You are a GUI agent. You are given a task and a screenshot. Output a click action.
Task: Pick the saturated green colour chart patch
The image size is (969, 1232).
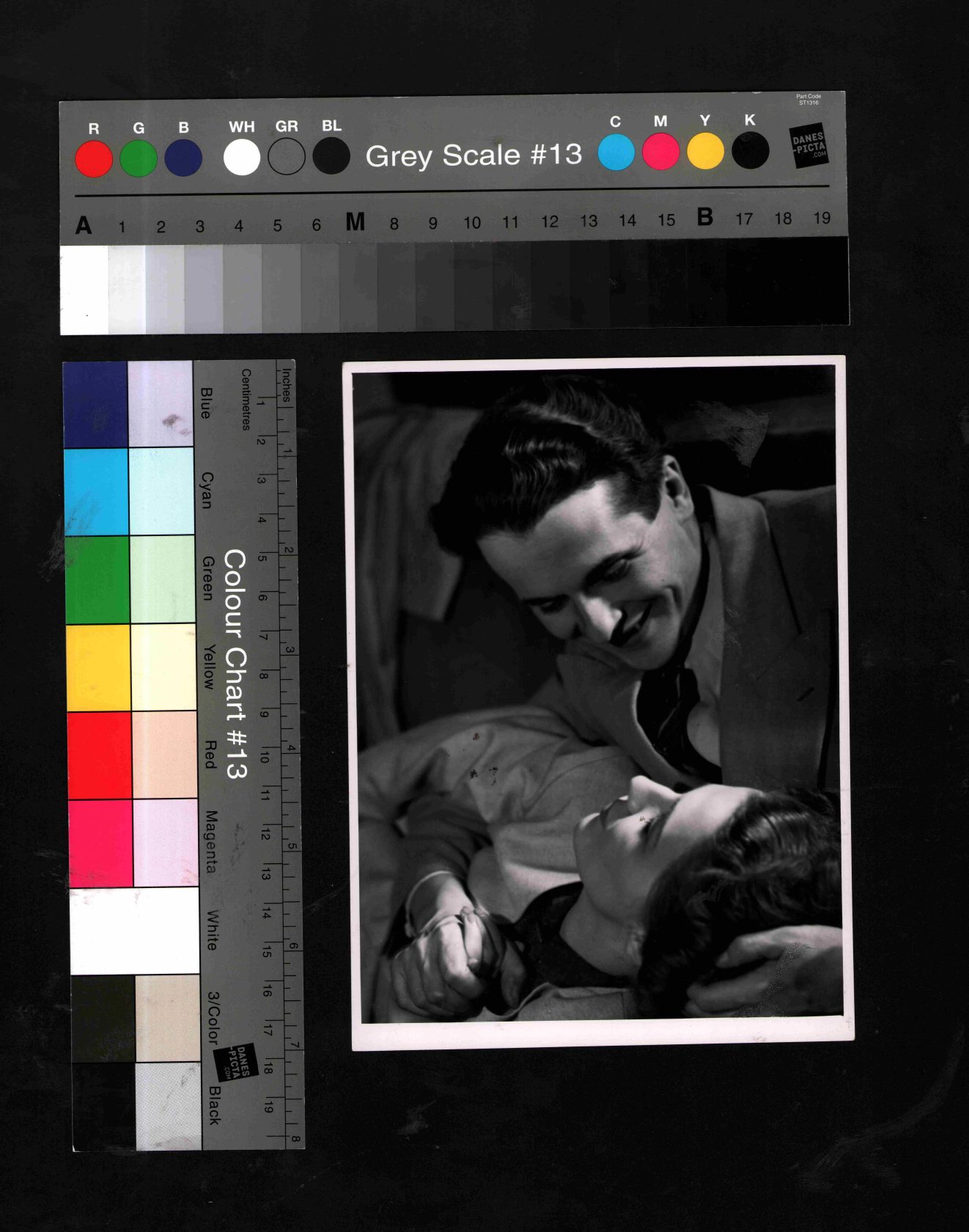(x=97, y=579)
